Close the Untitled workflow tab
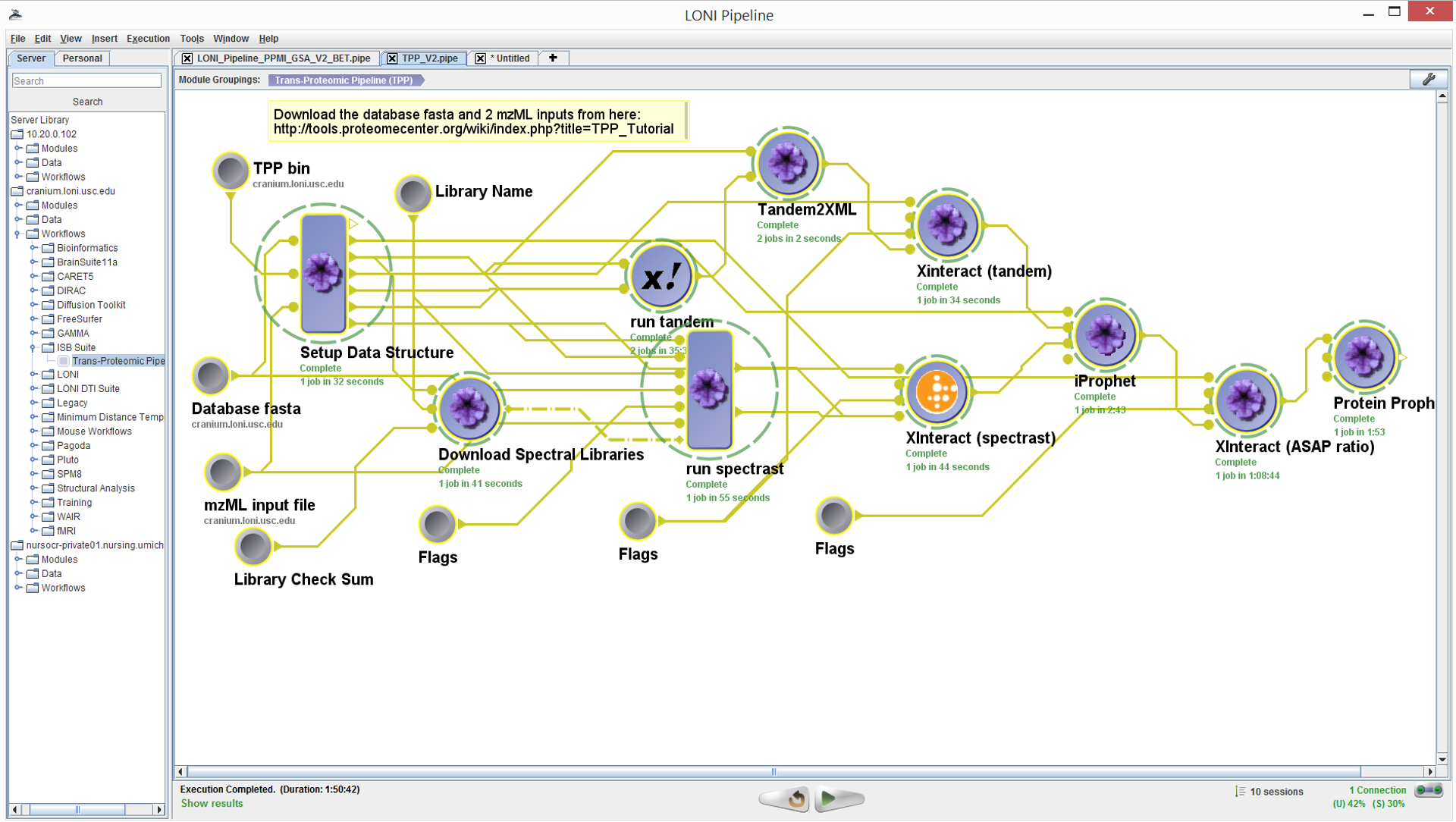 click(480, 58)
